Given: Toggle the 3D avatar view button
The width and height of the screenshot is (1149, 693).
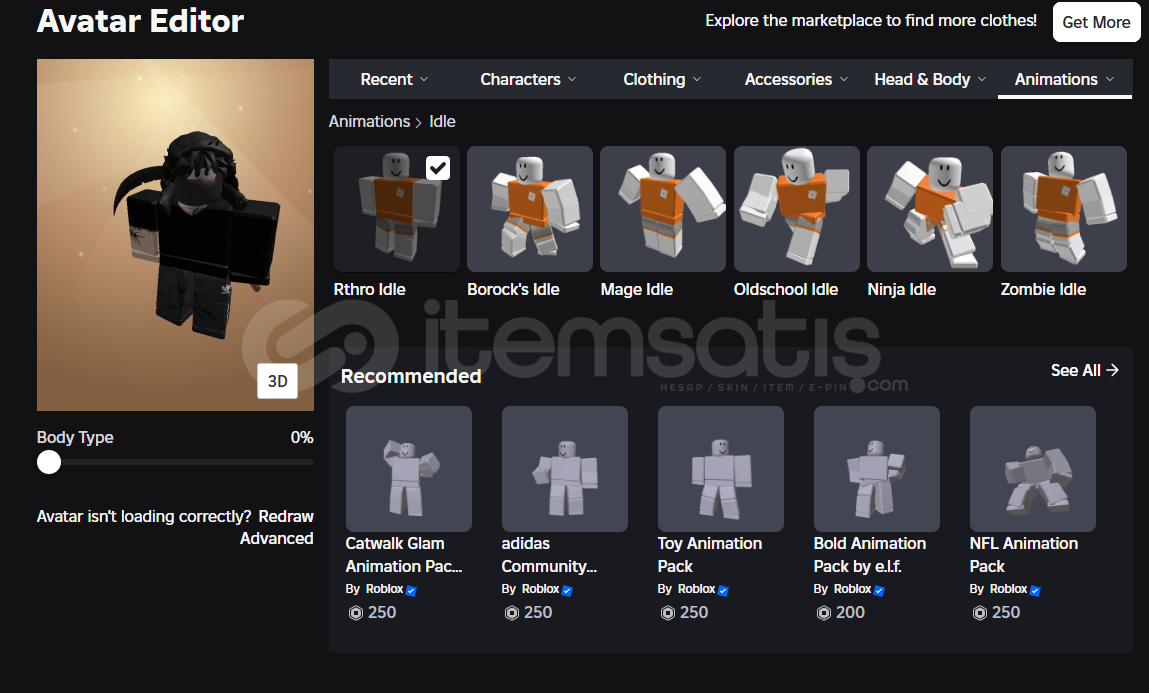Looking at the screenshot, I should coord(278,381).
